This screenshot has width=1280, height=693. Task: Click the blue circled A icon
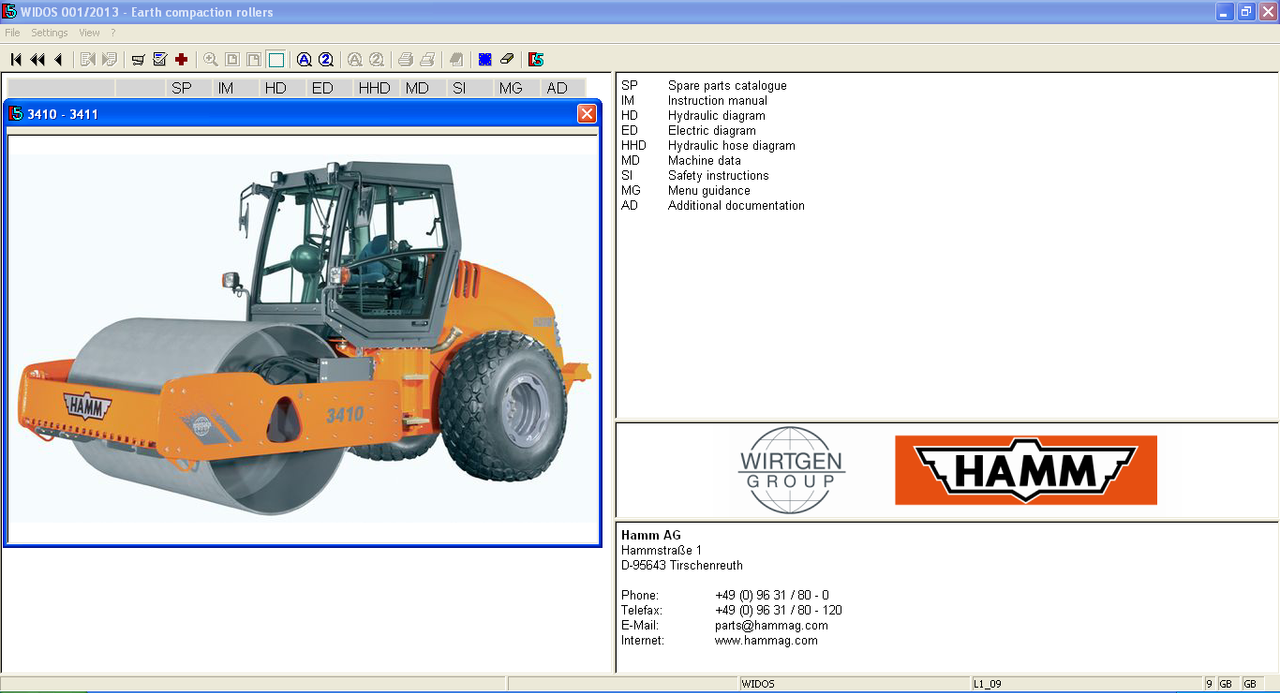pos(304,60)
